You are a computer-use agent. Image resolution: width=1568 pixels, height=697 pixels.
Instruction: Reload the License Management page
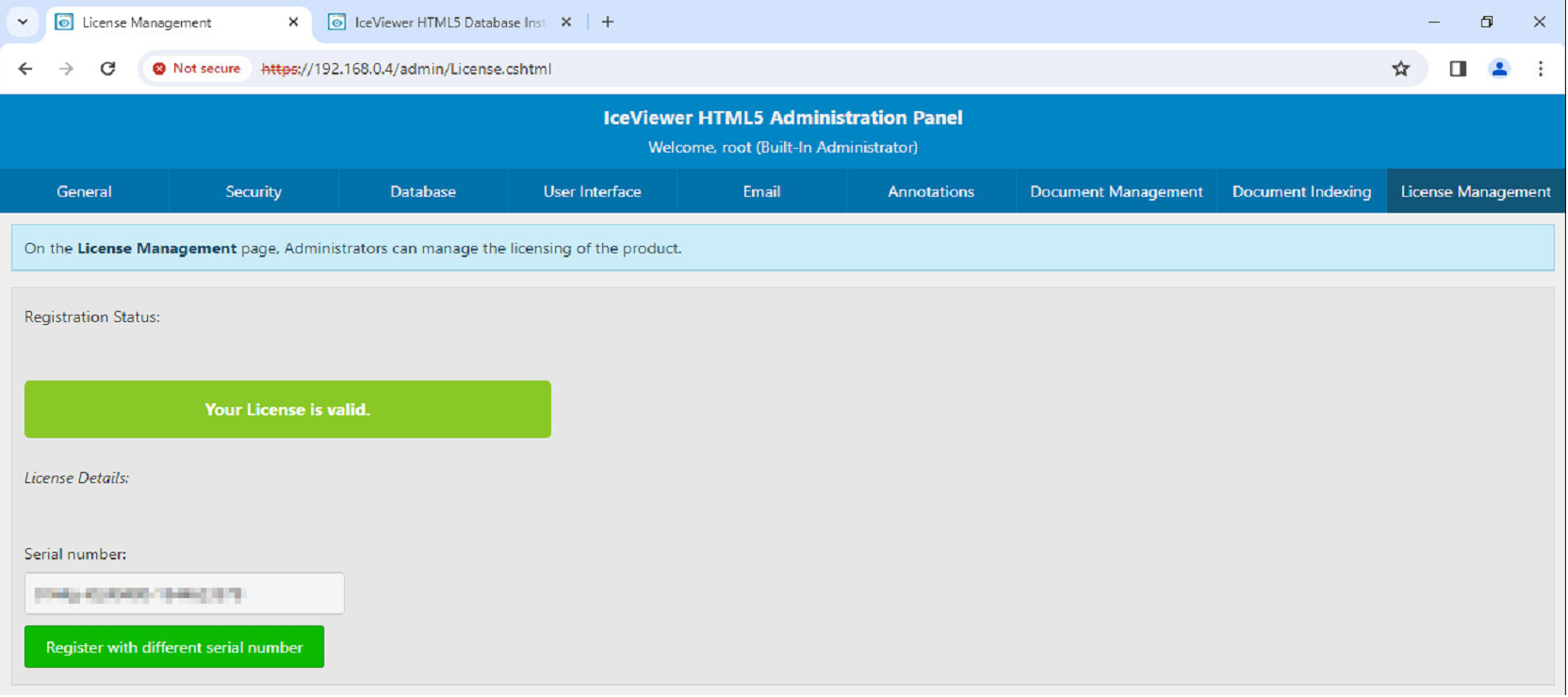107,69
